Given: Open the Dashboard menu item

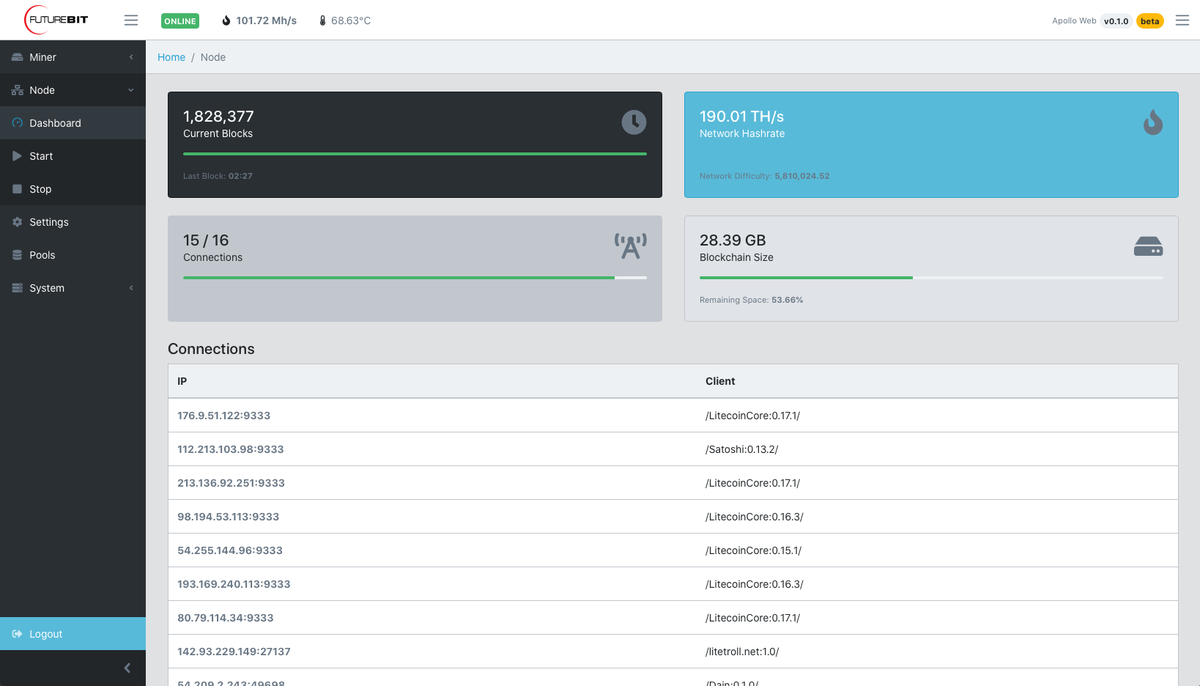Looking at the screenshot, I should [x=73, y=123].
